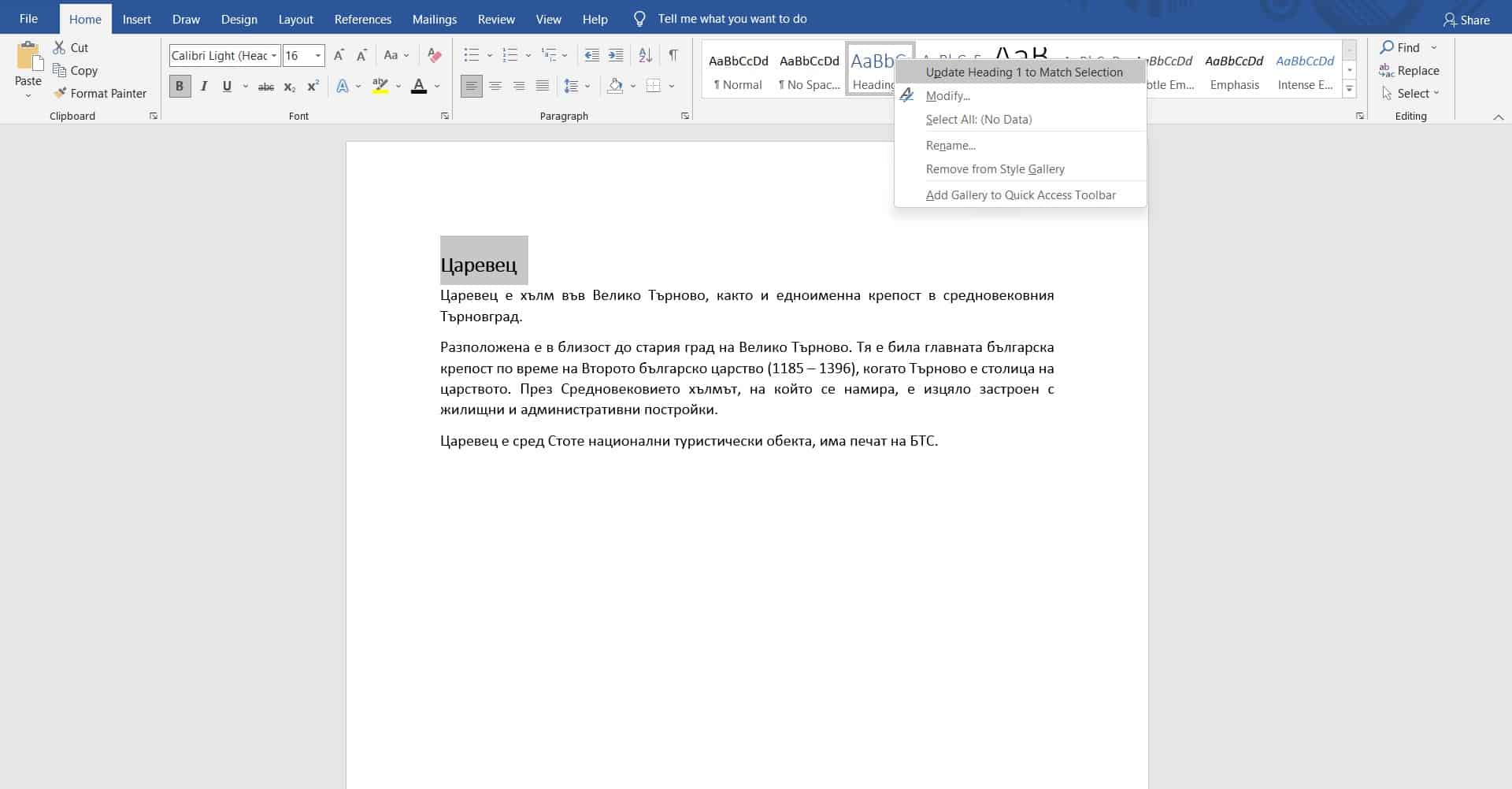
Task: Toggle paragraph mark visibility
Action: tap(673, 54)
